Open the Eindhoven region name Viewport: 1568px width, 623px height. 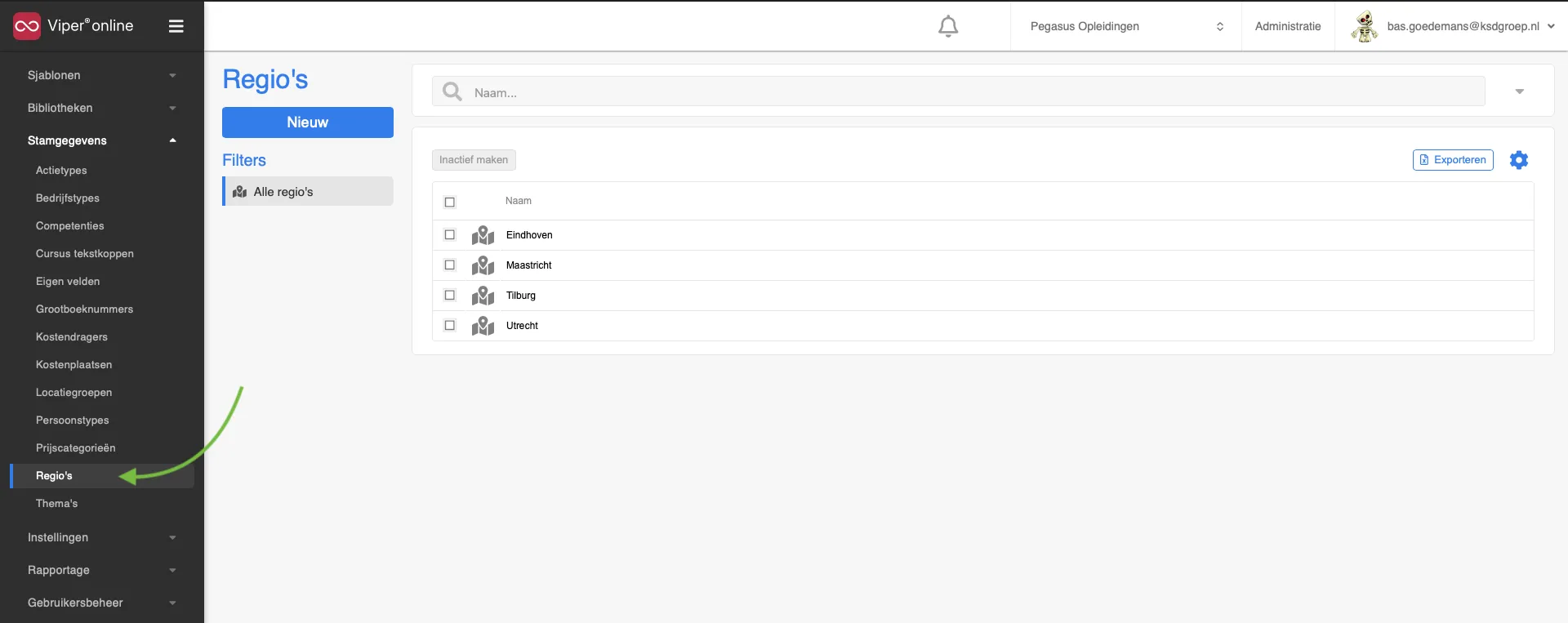tap(529, 235)
